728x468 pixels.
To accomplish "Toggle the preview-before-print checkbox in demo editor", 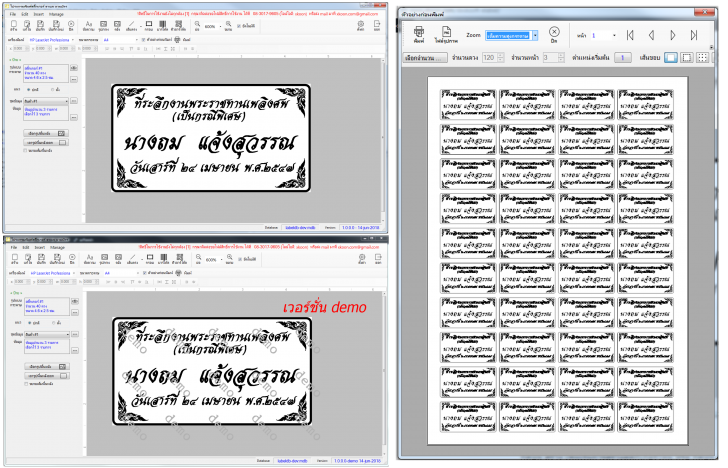I will [144, 273].
